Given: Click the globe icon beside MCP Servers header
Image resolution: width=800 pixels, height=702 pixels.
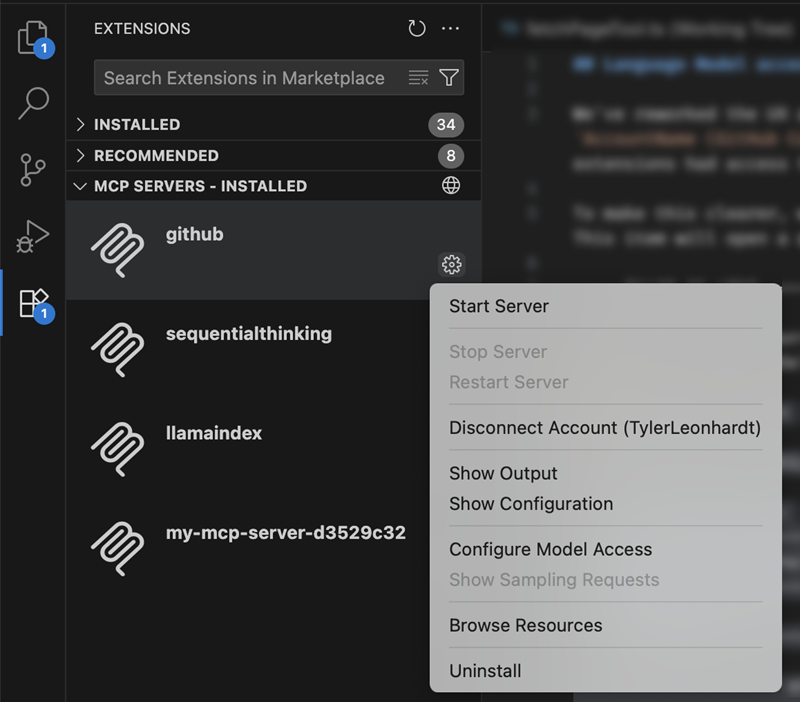Looking at the screenshot, I should (450, 186).
